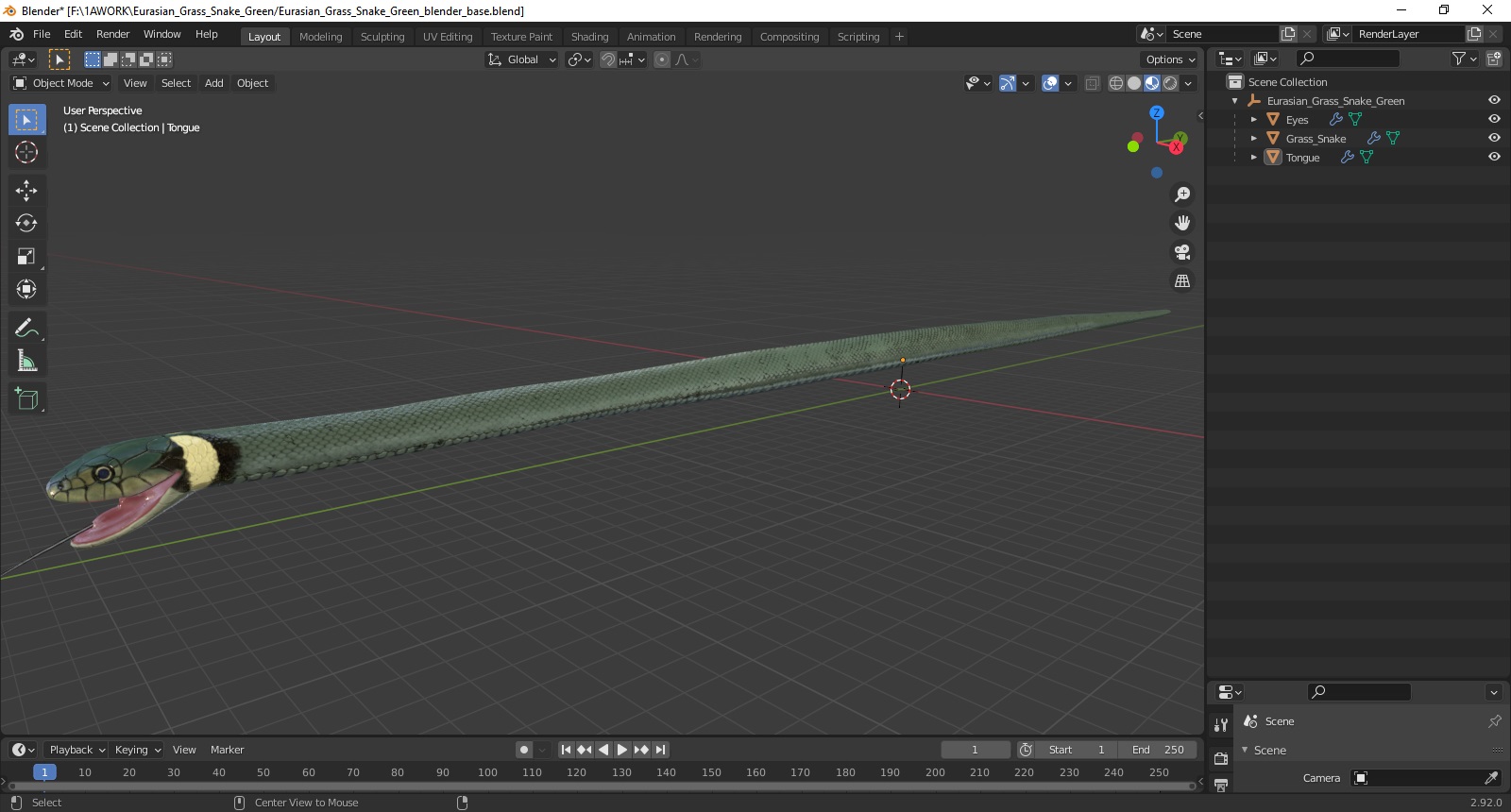This screenshot has height=812, width=1511.
Task: Jump to the start frame button
Action: coord(566,750)
